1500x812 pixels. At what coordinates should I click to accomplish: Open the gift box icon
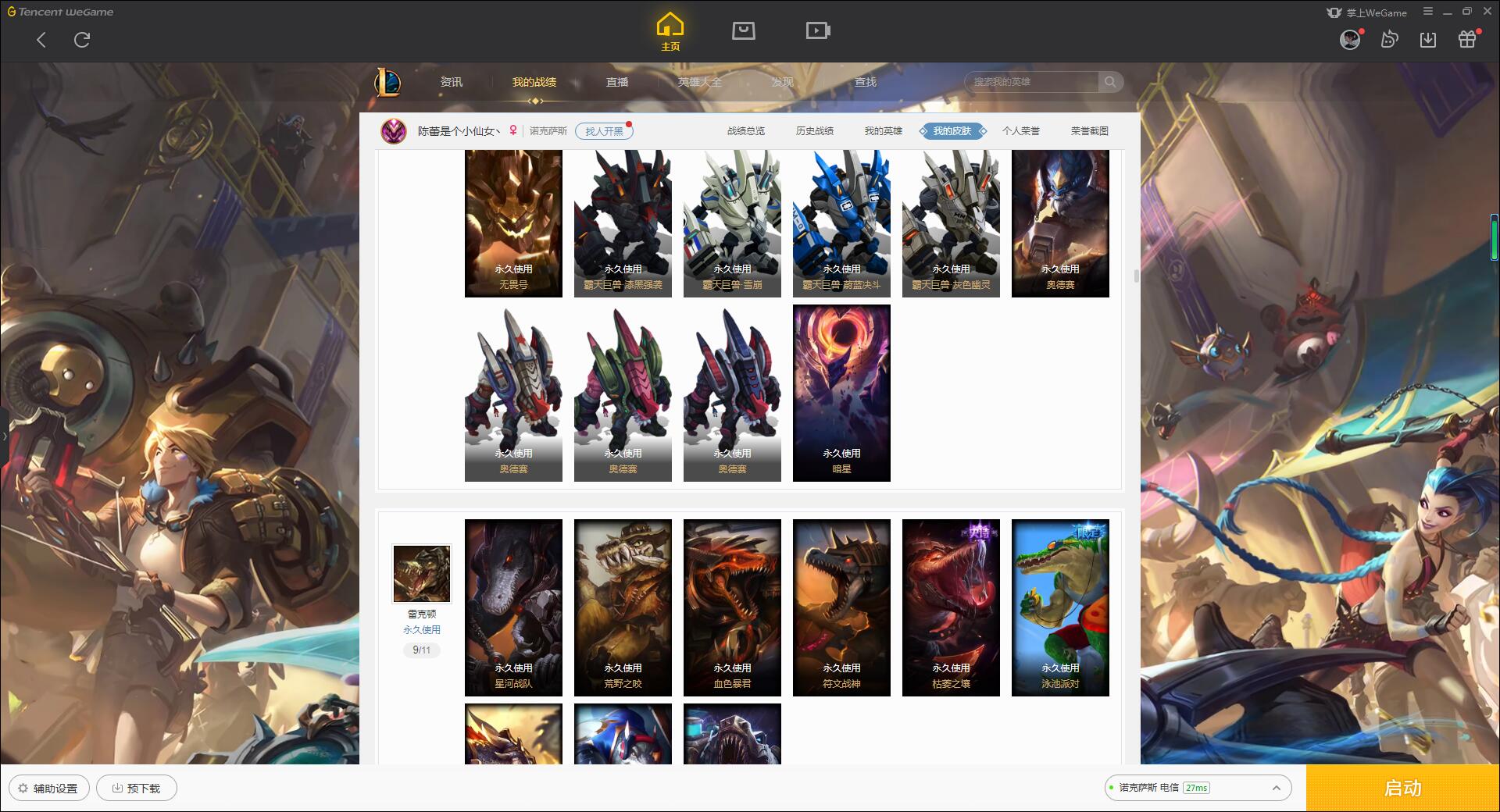click(x=1467, y=39)
